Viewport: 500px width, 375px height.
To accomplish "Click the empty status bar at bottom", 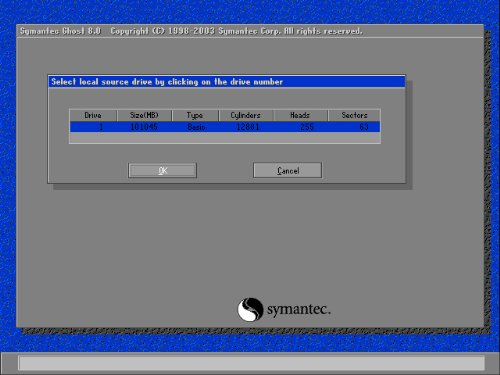I will (252, 363).
